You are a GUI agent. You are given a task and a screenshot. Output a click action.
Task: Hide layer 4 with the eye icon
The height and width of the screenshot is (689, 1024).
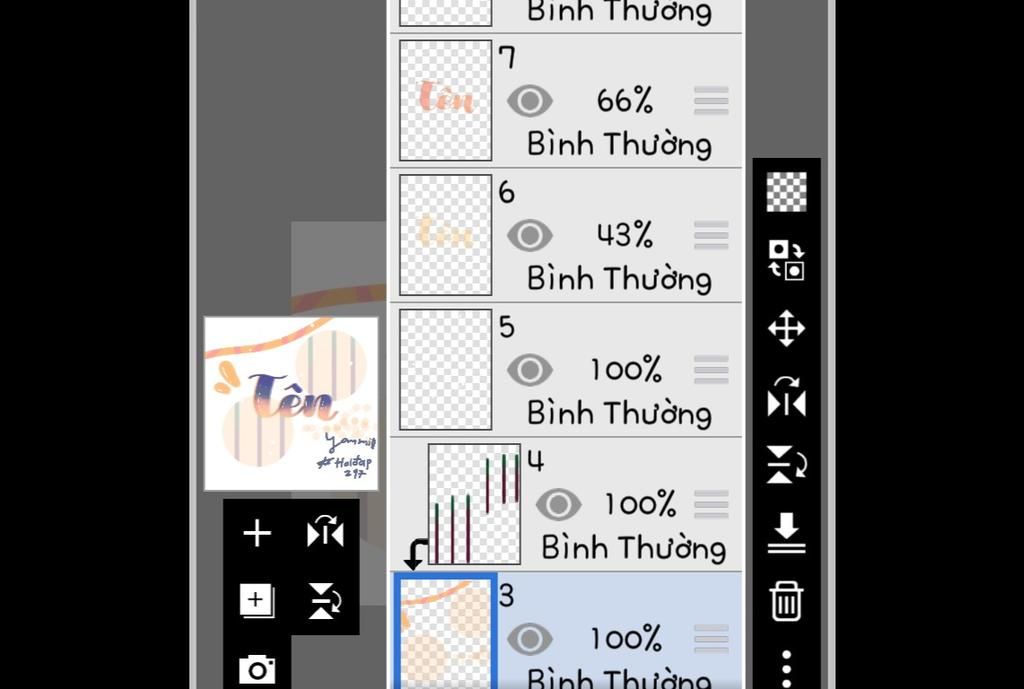pyautogui.click(x=558, y=505)
